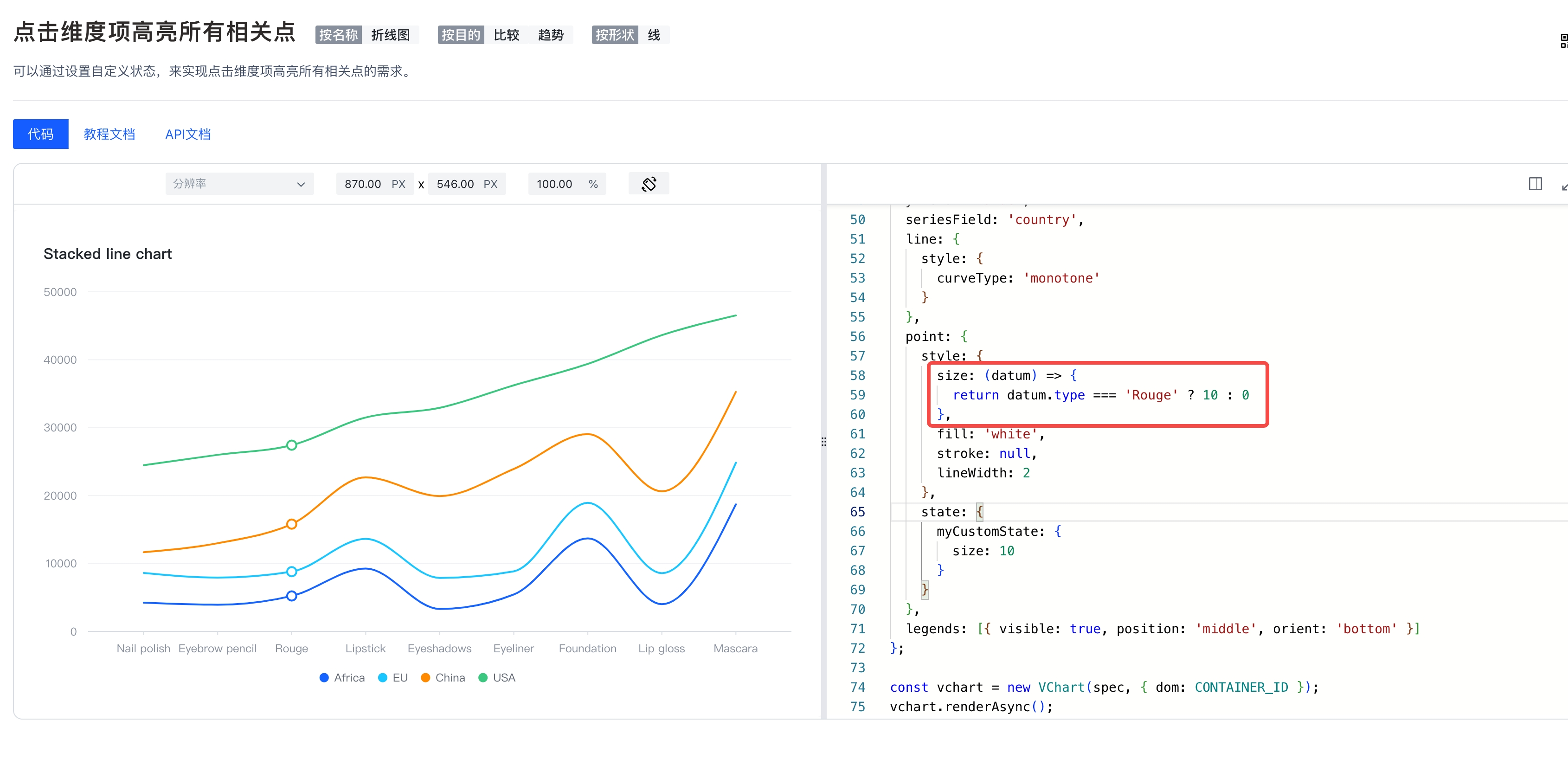Image resolution: width=1568 pixels, height=759 pixels.
Task: Click the Mascara x-axis label
Action: 735,648
